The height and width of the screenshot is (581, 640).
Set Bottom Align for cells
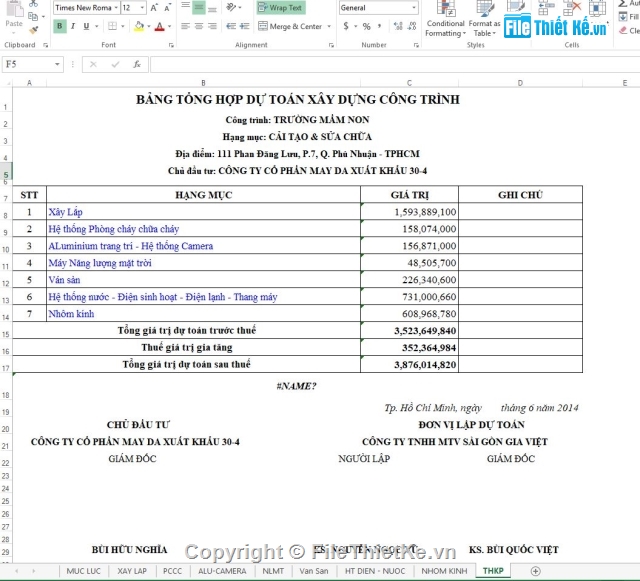tap(212, 7)
